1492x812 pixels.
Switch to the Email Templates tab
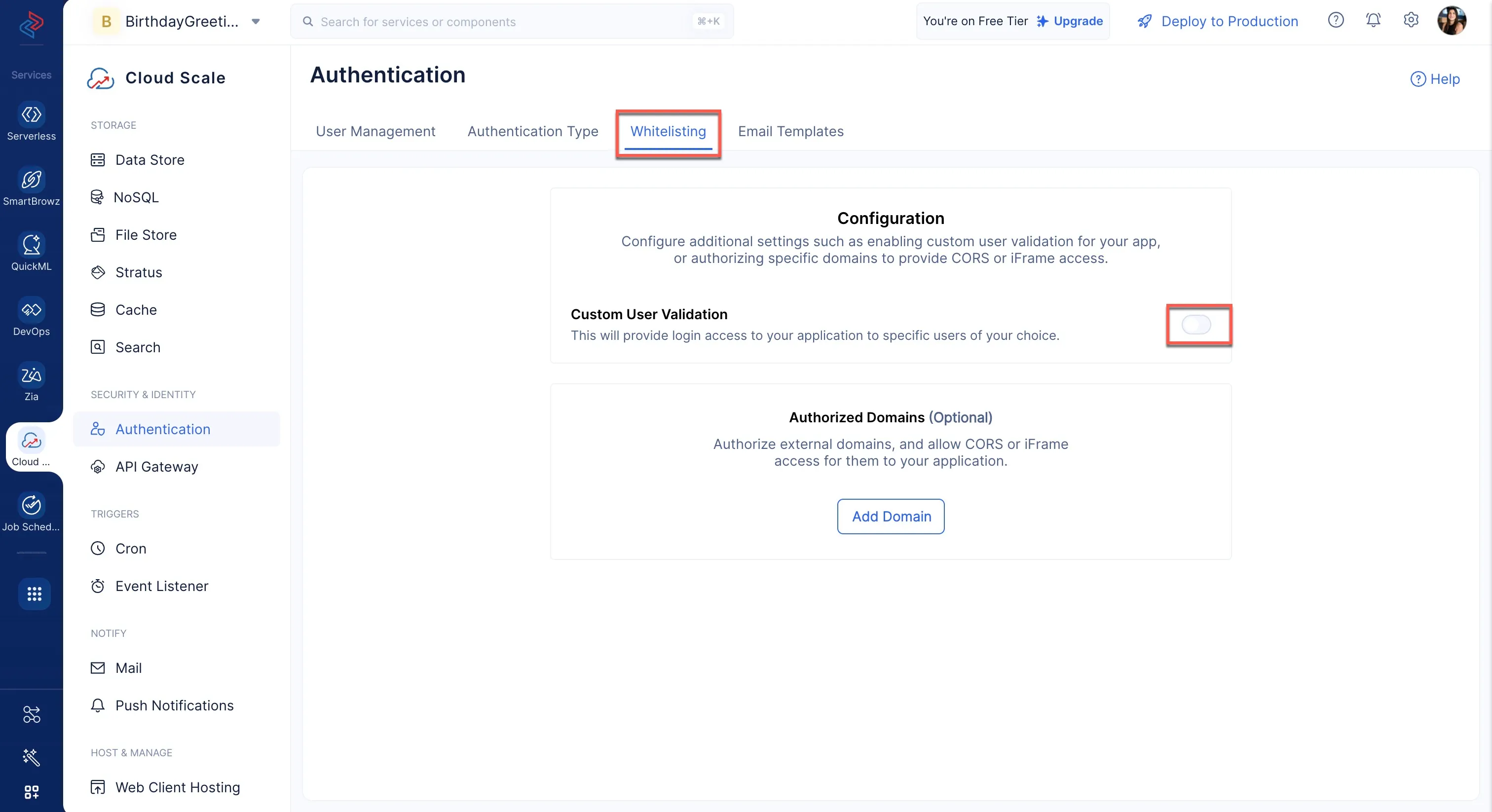(x=790, y=132)
